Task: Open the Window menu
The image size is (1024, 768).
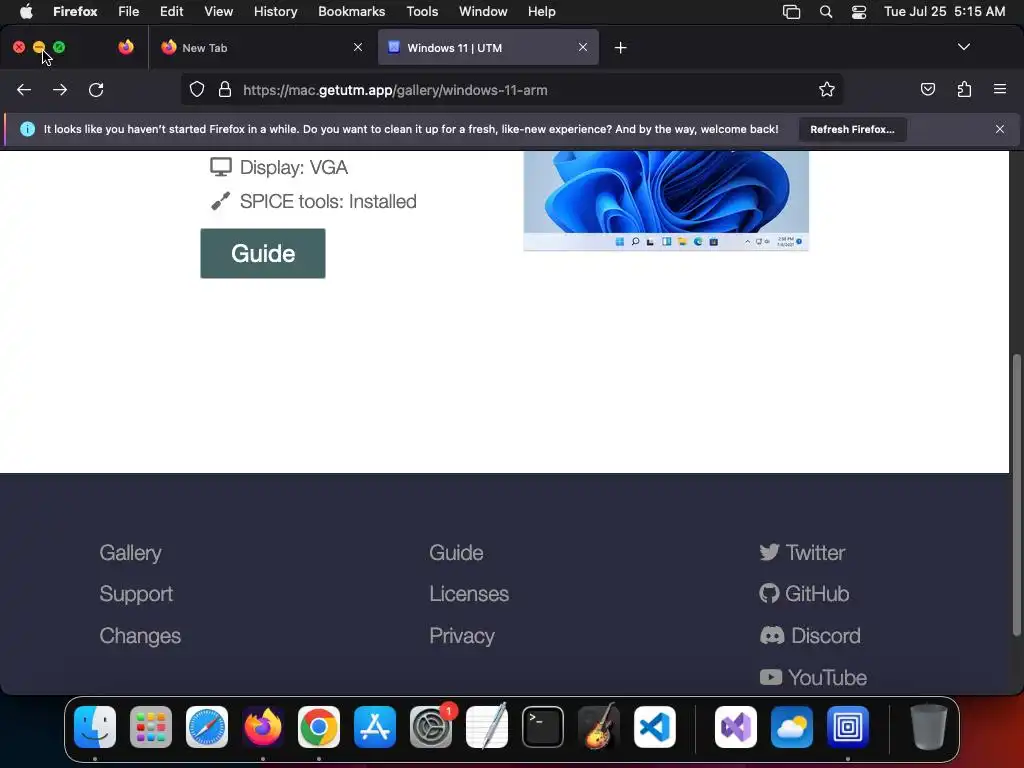Action: [483, 11]
